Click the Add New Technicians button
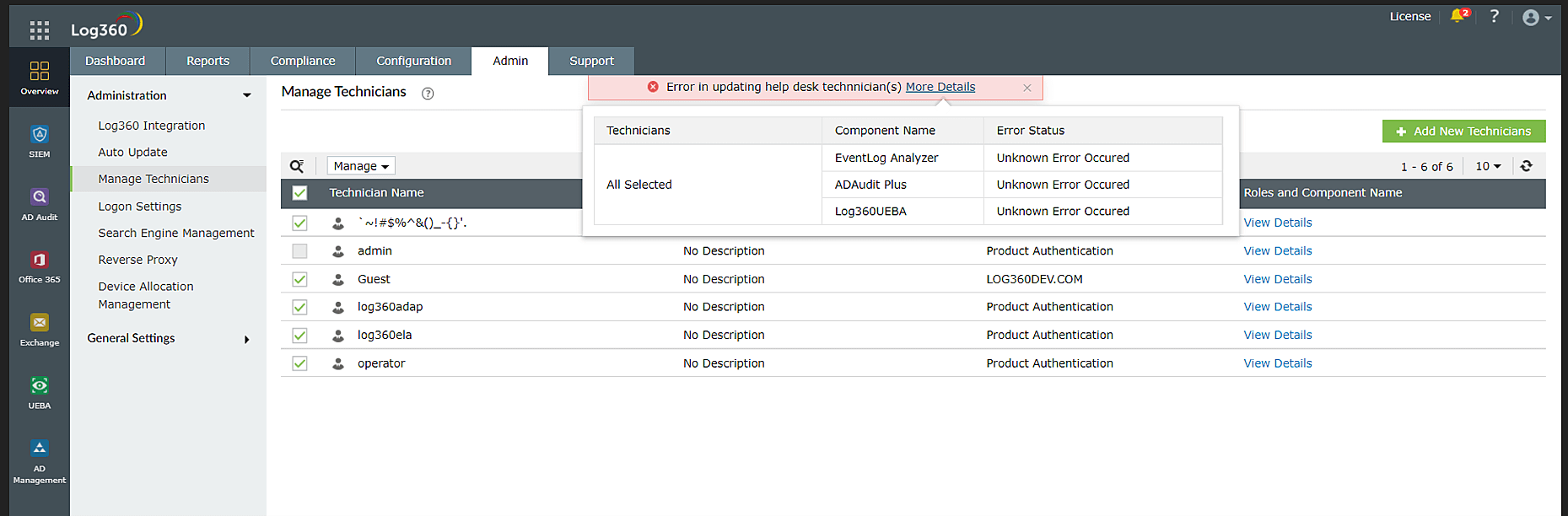The width and height of the screenshot is (1568, 516). click(1463, 132)
